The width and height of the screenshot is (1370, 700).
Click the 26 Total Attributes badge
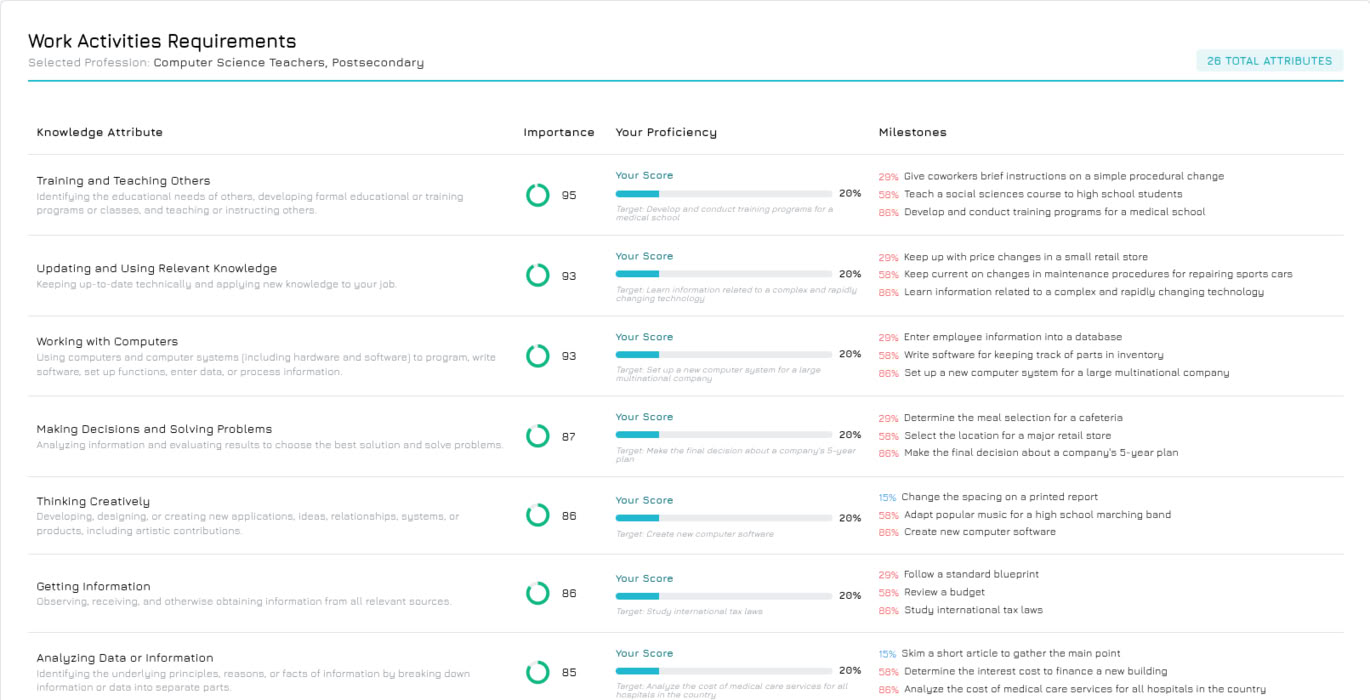(x=1269, y=61)
